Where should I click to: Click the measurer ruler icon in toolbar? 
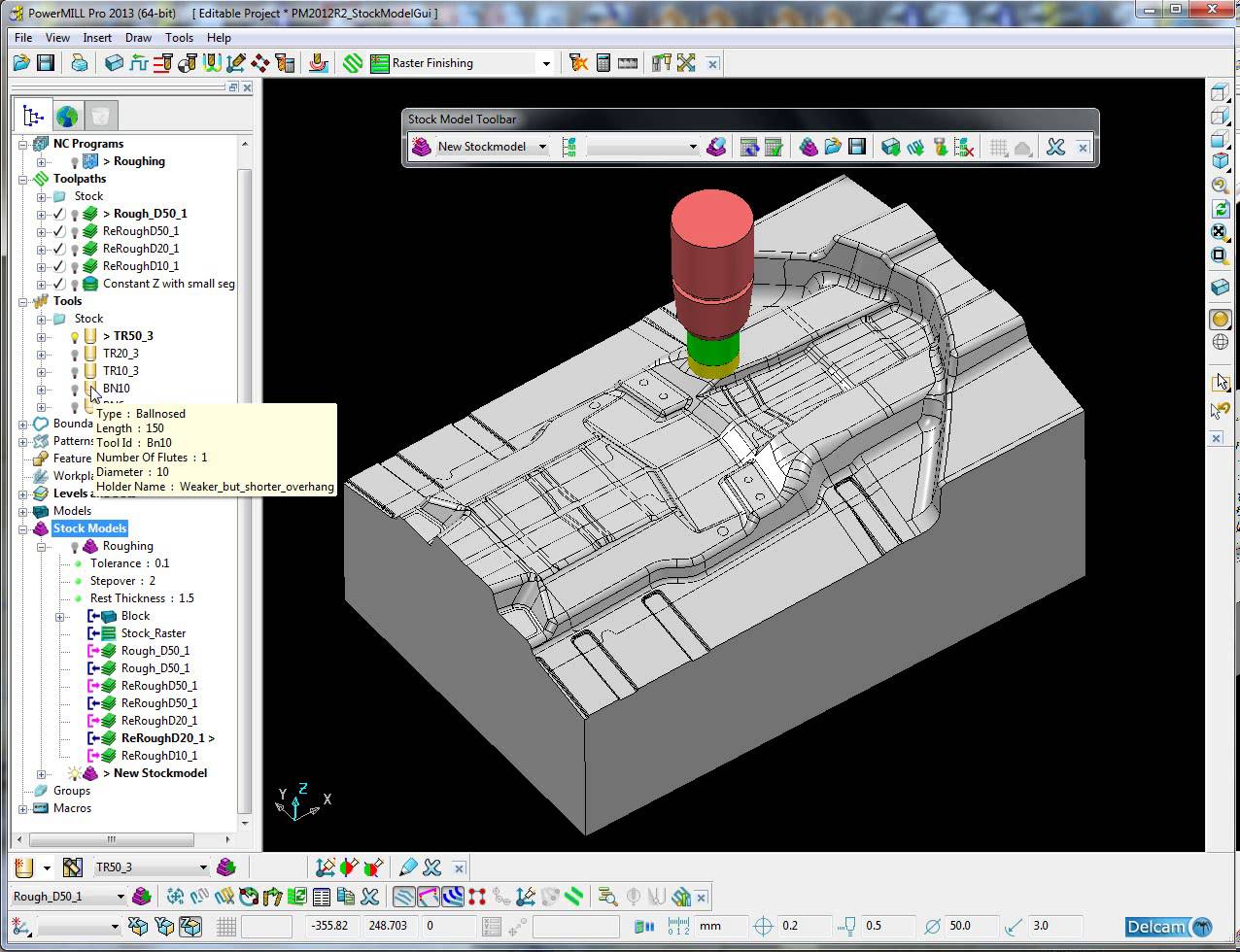pos(628,63)
